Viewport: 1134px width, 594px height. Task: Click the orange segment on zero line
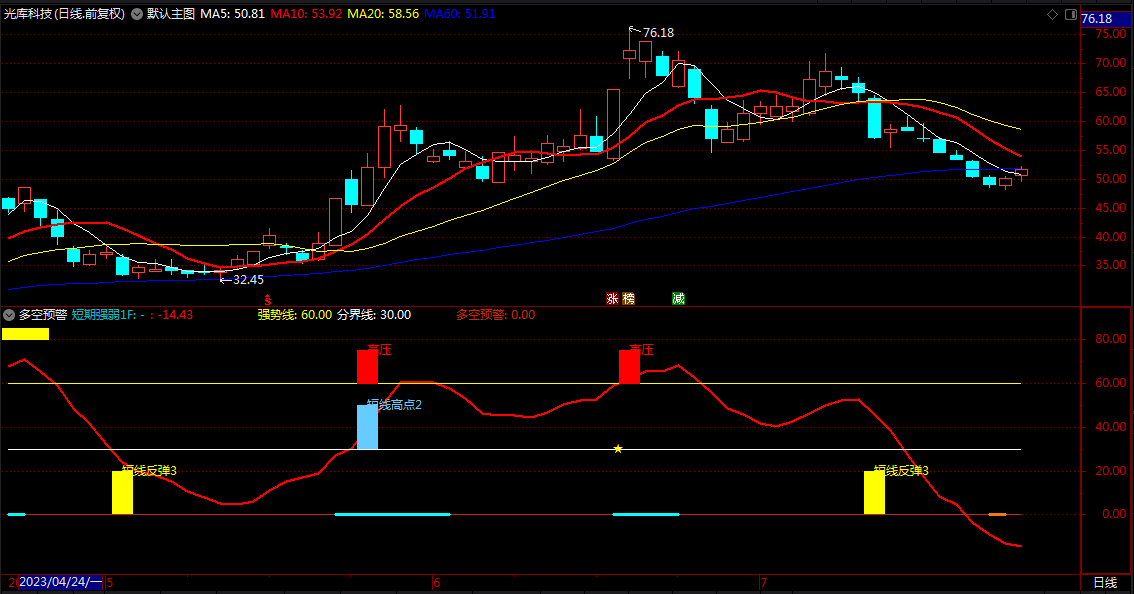997,514
